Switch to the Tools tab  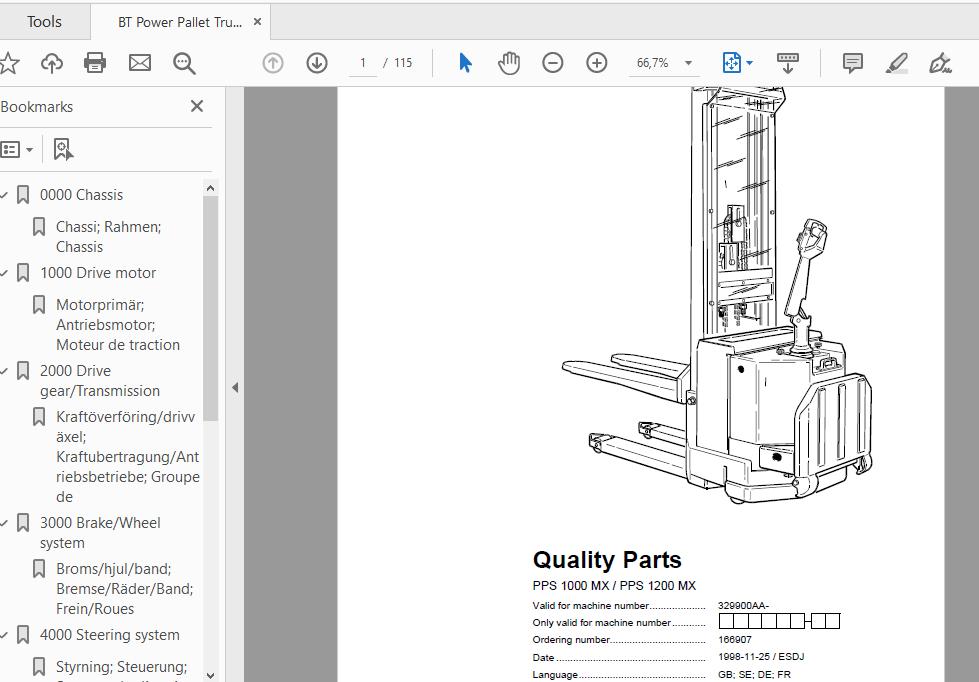coord(44,22)
